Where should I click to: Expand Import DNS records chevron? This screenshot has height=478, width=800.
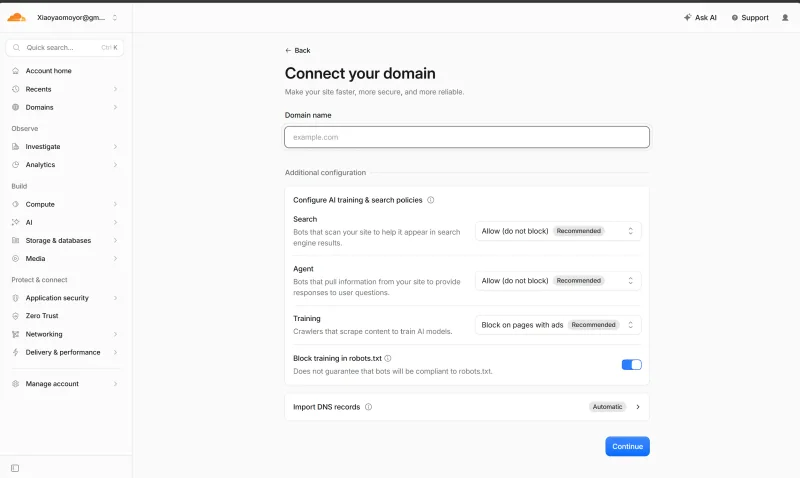click(638, 407)
